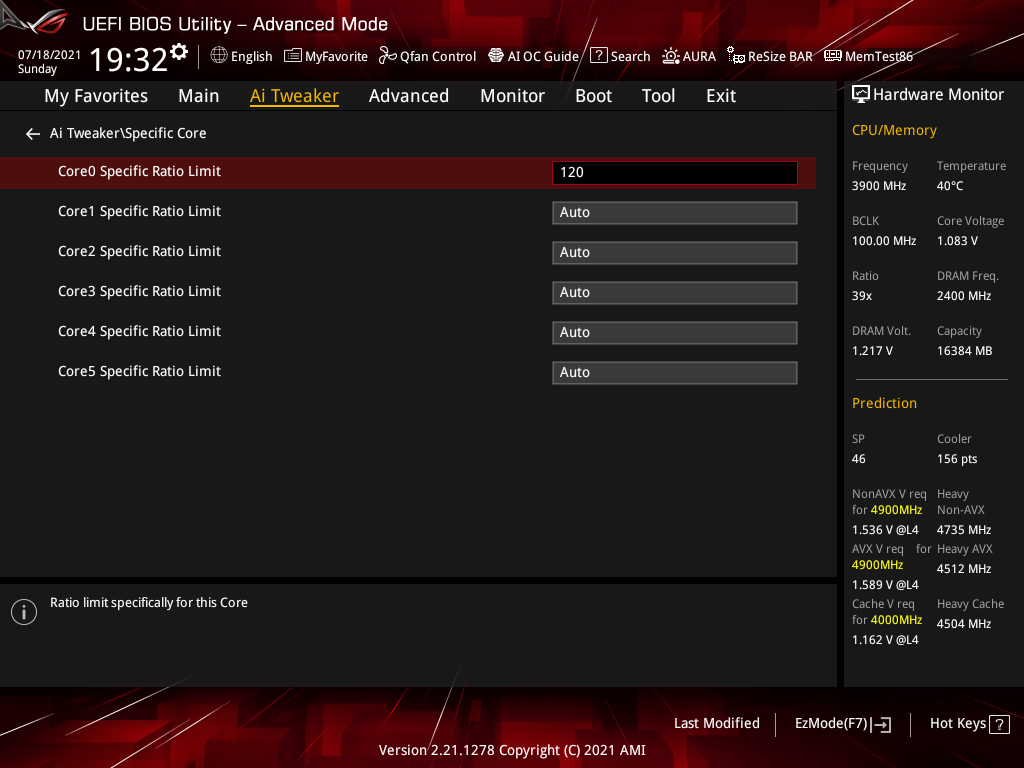Open MyFavorite settings shortcut
This screenshot has width=1024, height=768.
(326, 56)
